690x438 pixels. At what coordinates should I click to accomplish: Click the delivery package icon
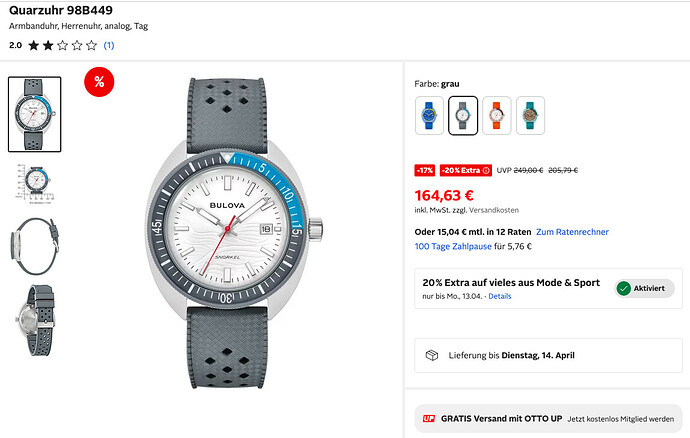point(432,355)
